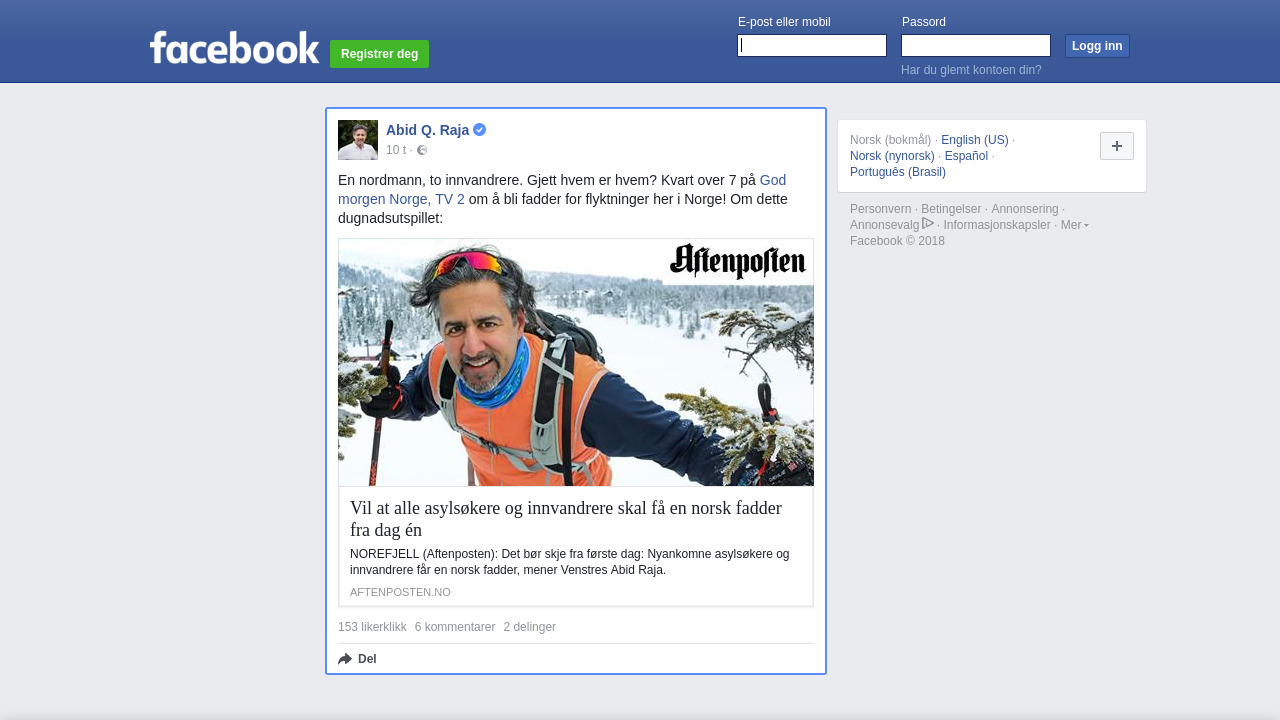Viewport: 1280px width, 720px height.
Task: Open the Annonsering footer link
Action: (x=1024, y=209)
